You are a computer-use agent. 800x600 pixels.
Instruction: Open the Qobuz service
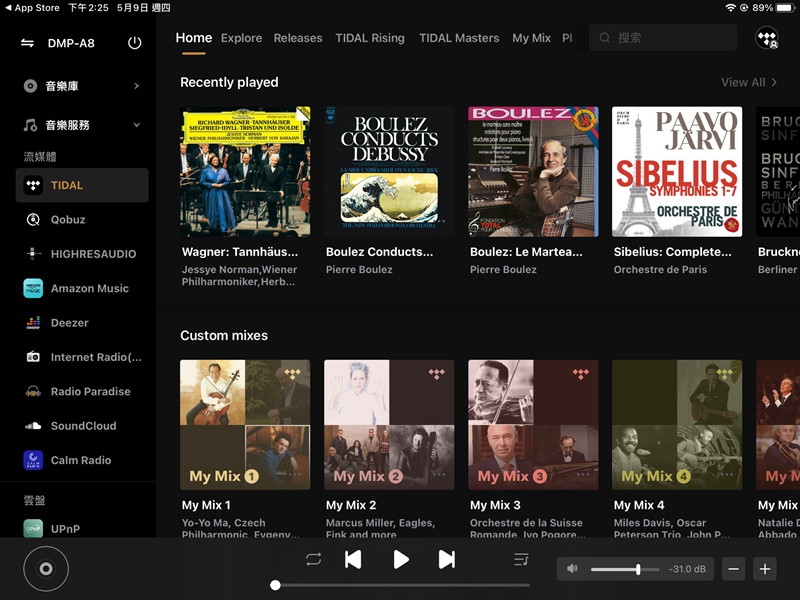(x=82, y=219)
